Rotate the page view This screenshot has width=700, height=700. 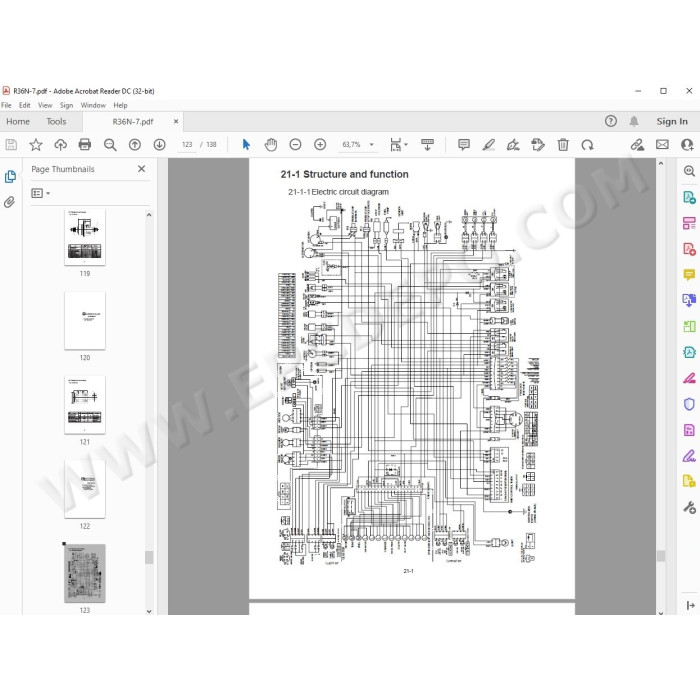click(588, 145)
